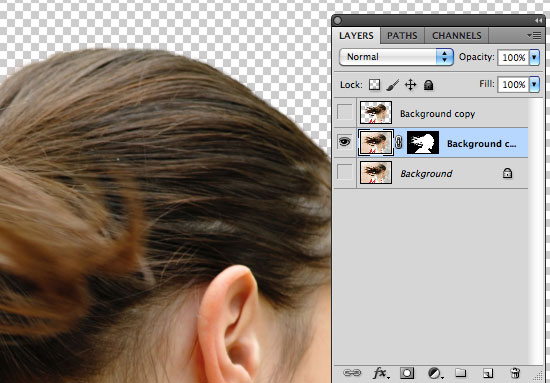Click the Background layer lock icon

coord(507,173)
